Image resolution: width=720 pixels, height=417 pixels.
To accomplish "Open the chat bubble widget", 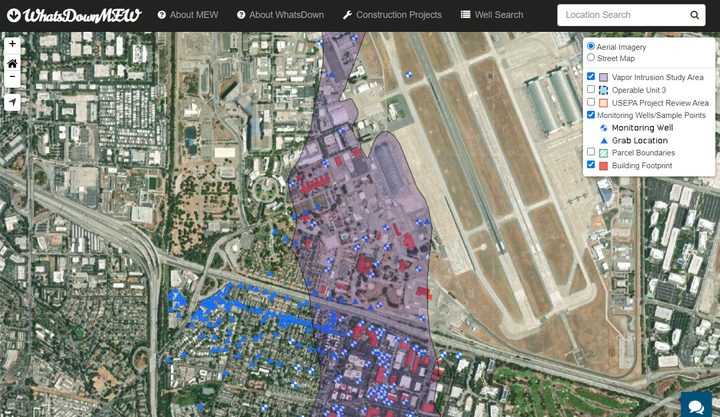I will (x=696, y=406).
